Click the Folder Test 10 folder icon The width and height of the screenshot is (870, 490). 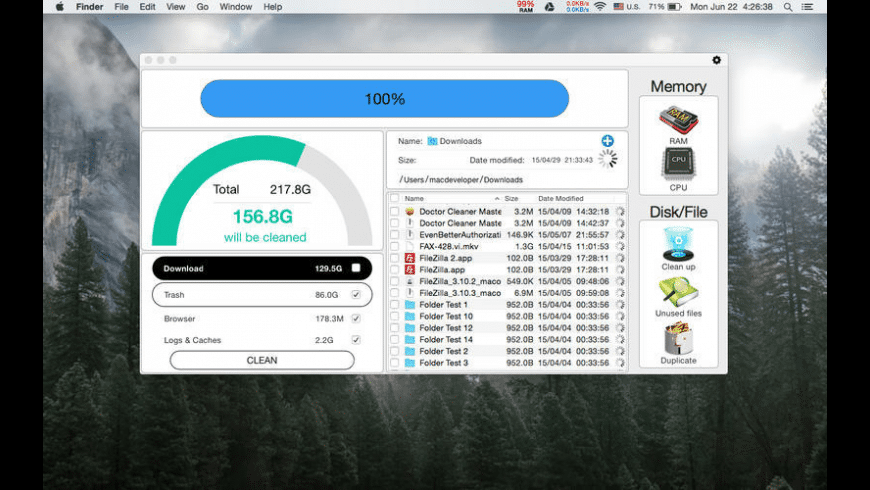tap(409, 316)
